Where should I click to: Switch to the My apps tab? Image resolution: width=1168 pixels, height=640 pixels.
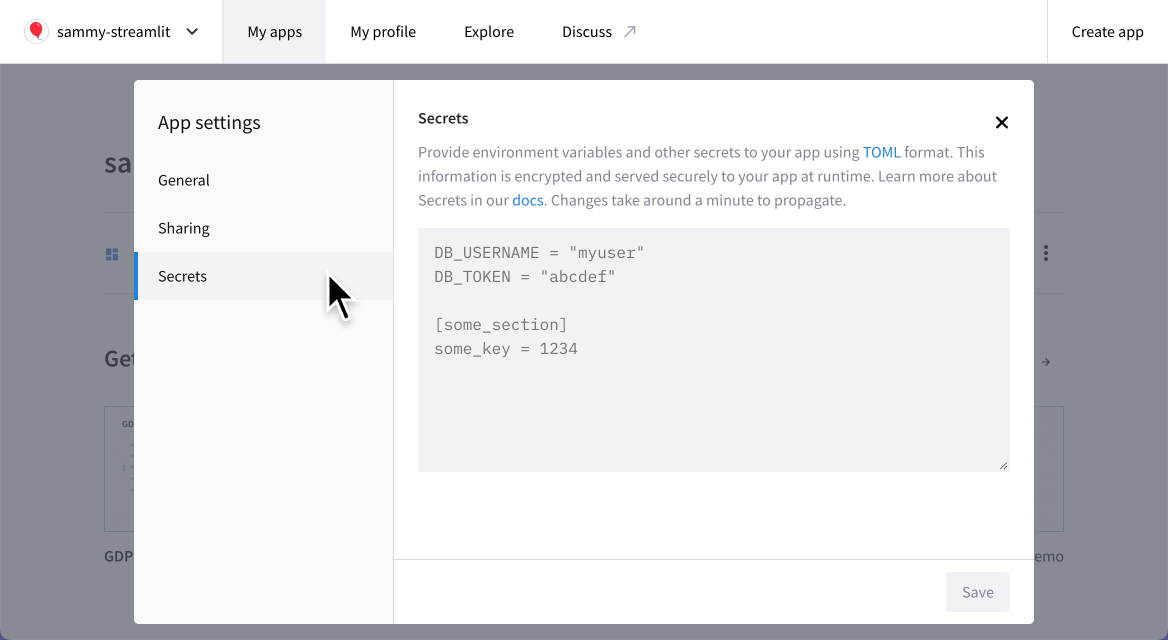274,31
